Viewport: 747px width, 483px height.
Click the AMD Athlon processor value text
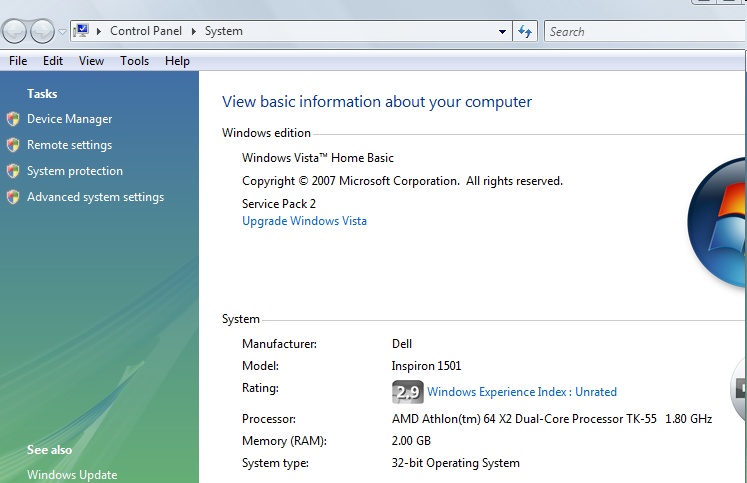click(x=552, y=419)
